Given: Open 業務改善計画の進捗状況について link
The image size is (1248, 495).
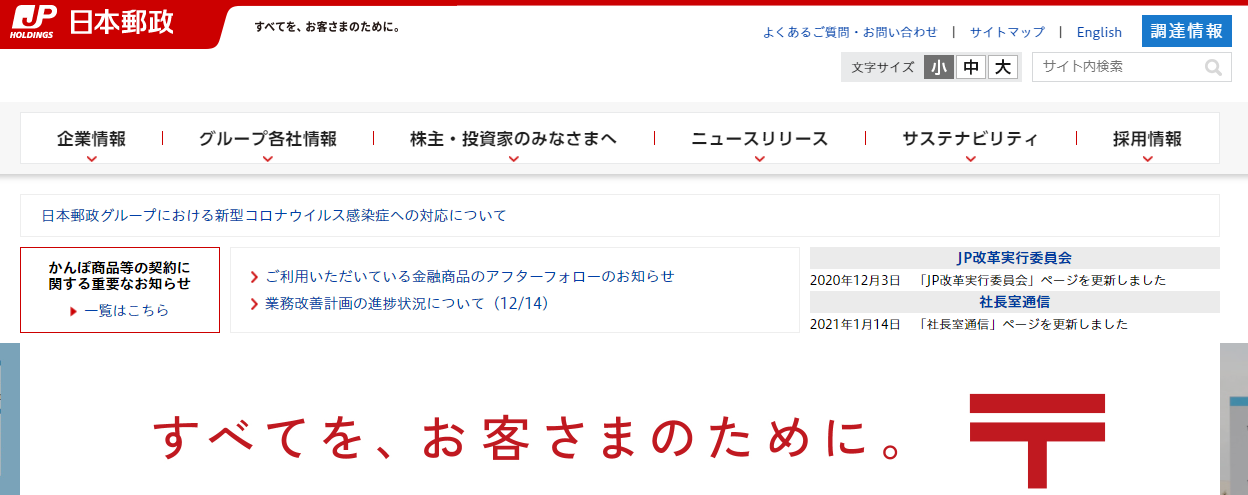Looking at the screenshot, I should (x=407, y=303).
